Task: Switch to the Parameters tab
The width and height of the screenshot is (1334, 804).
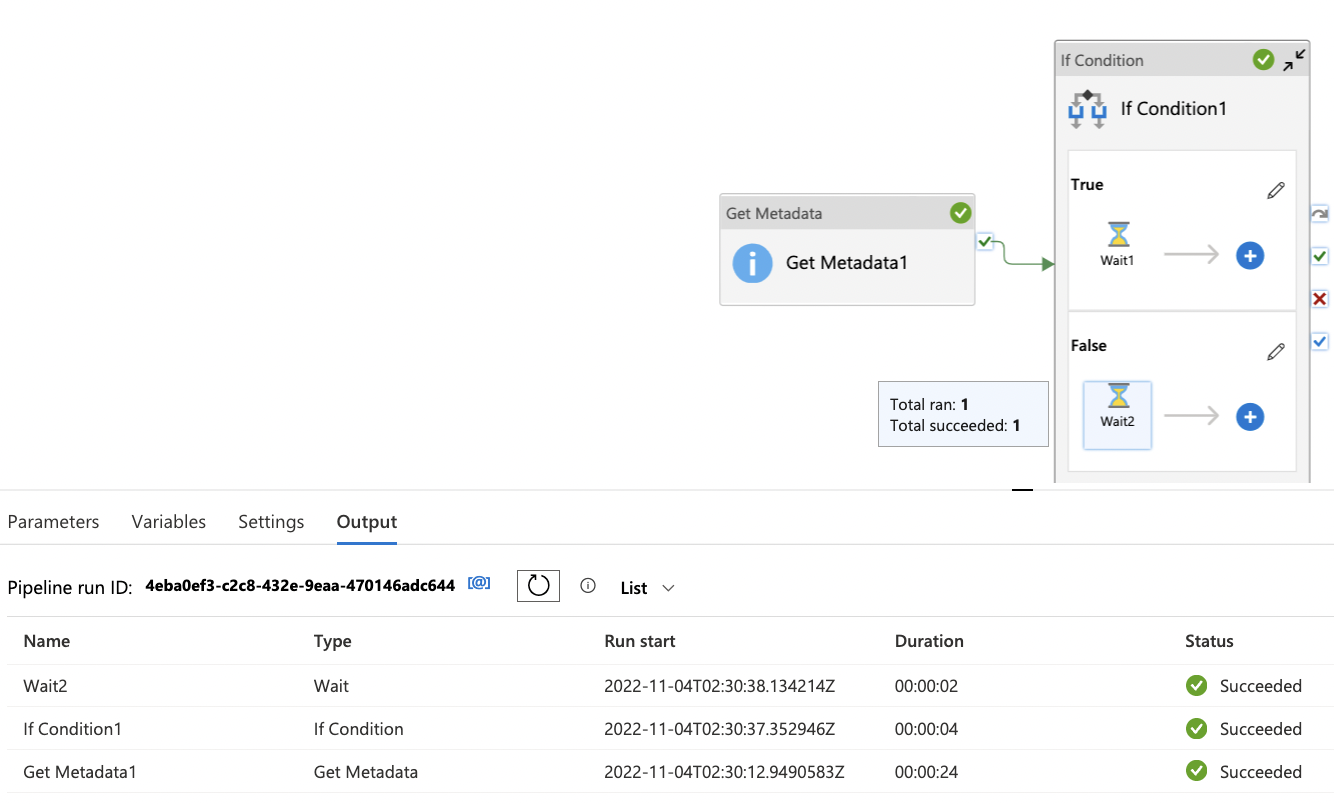Action: click(53, 522)
